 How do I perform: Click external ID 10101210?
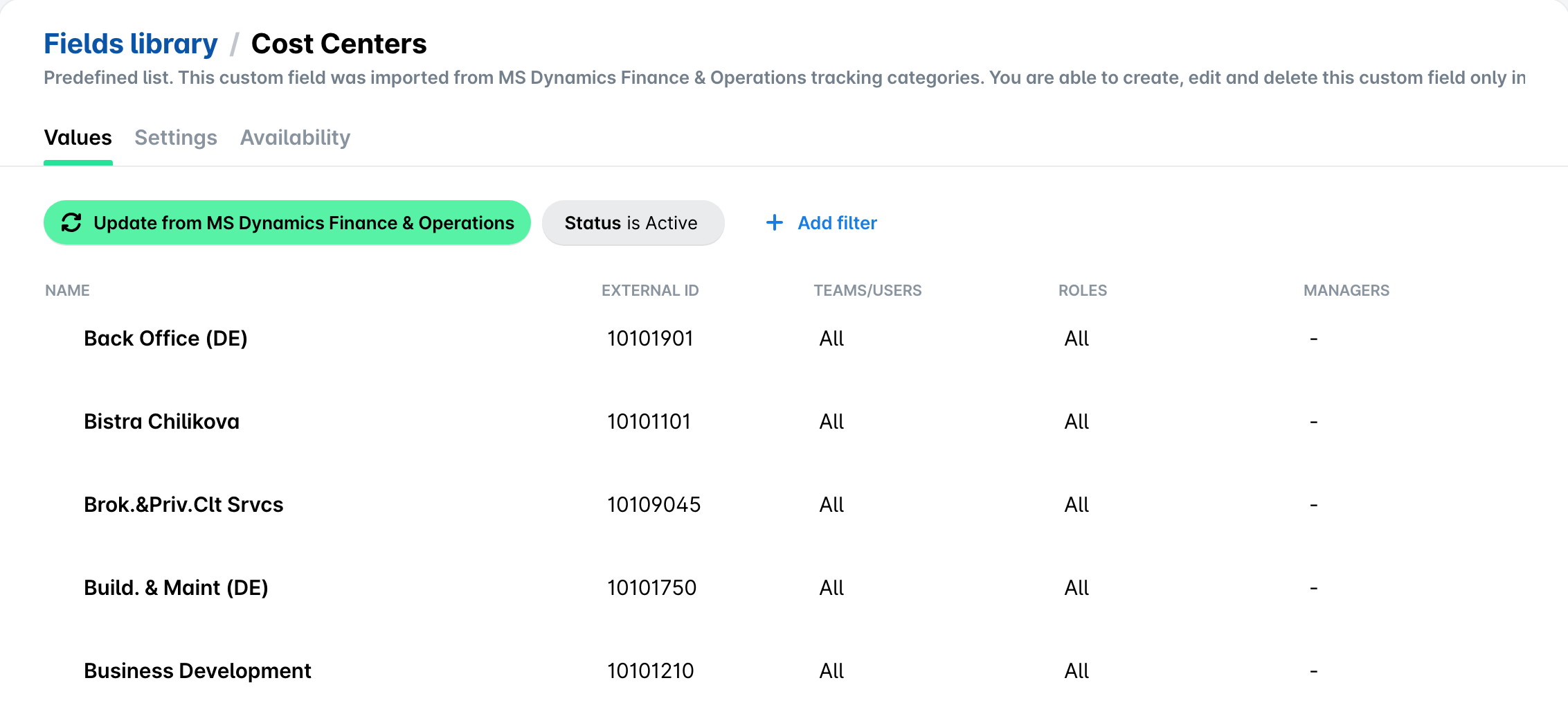[x=650, y=670]
